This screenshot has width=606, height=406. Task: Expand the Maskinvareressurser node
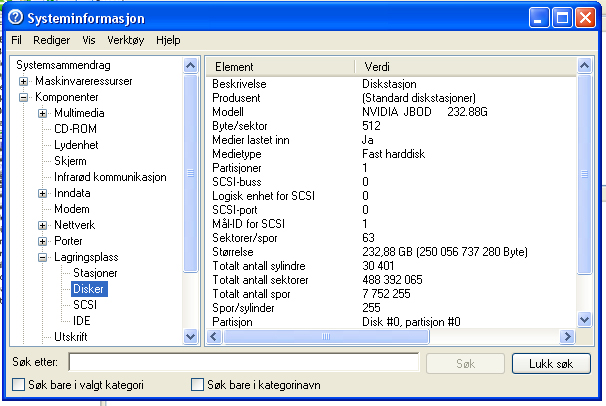coord(24,82)
